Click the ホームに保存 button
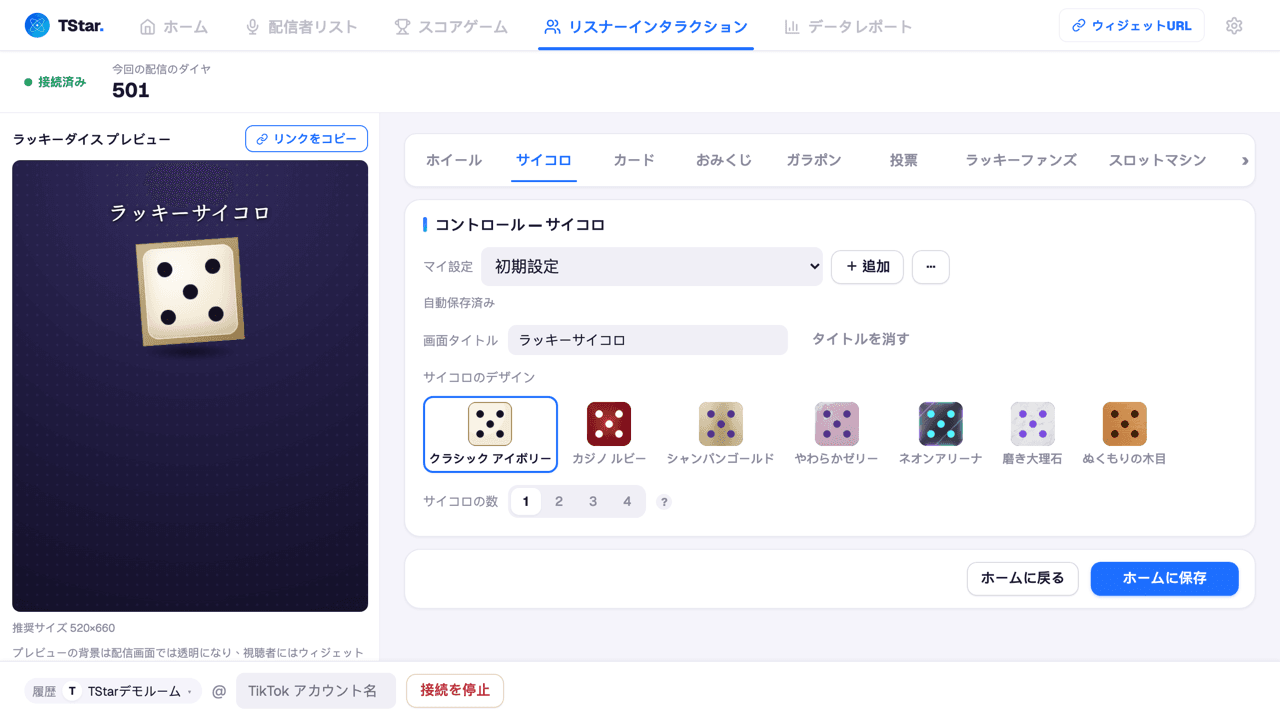This screenshot has width=1280, height=720. pos(1165,578)
